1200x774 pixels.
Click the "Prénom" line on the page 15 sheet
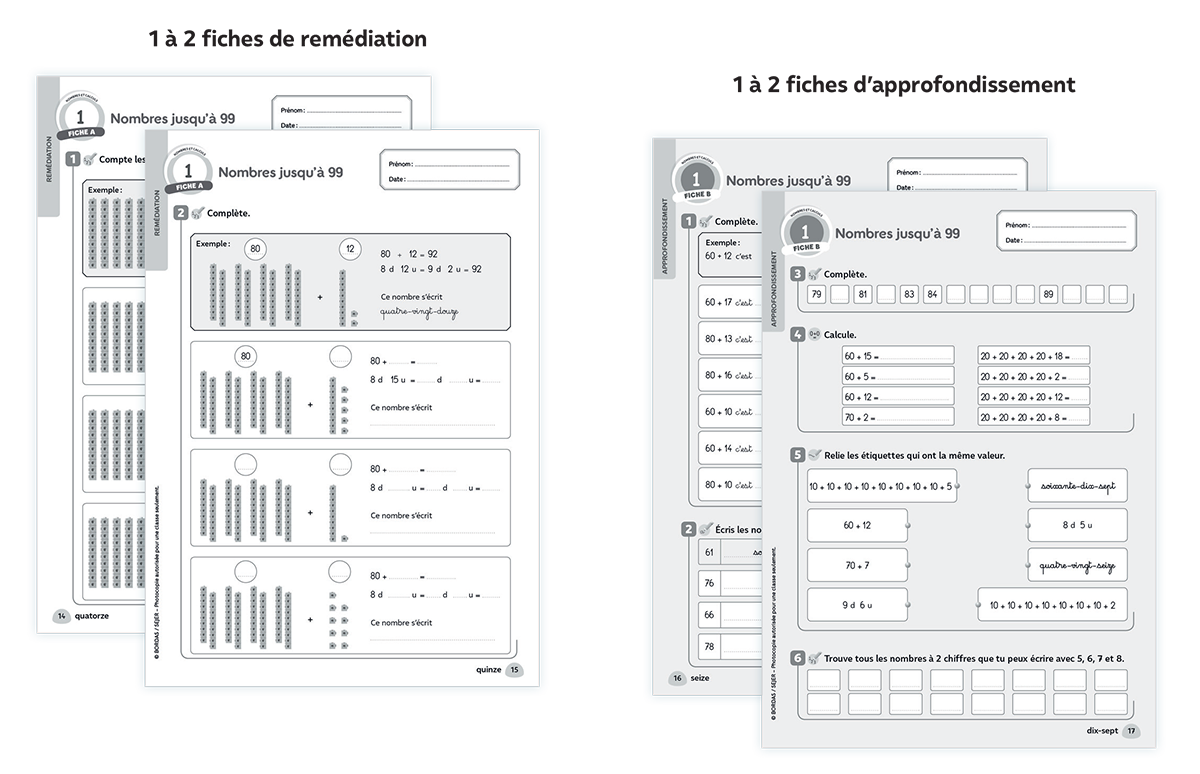[449, 164]
